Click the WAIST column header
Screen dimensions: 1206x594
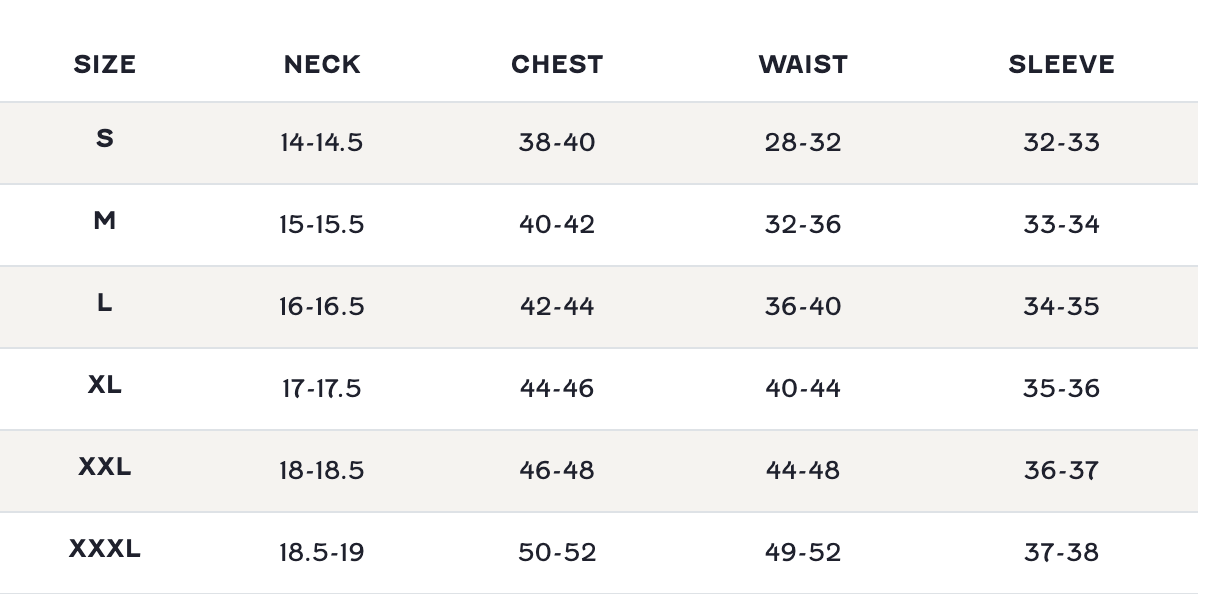(803, 65)
